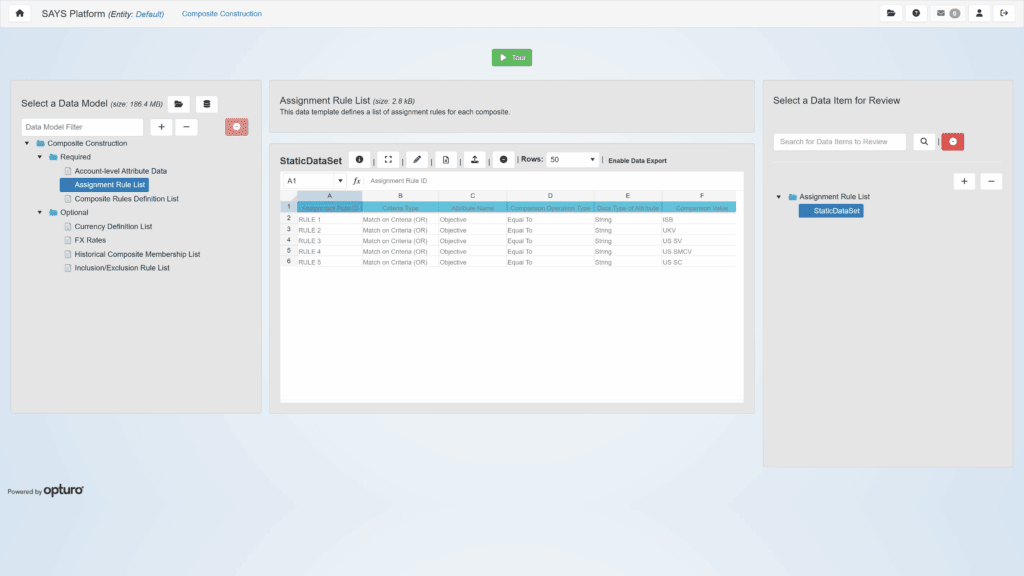Open the messages envelope icon

tap(947, 13)
